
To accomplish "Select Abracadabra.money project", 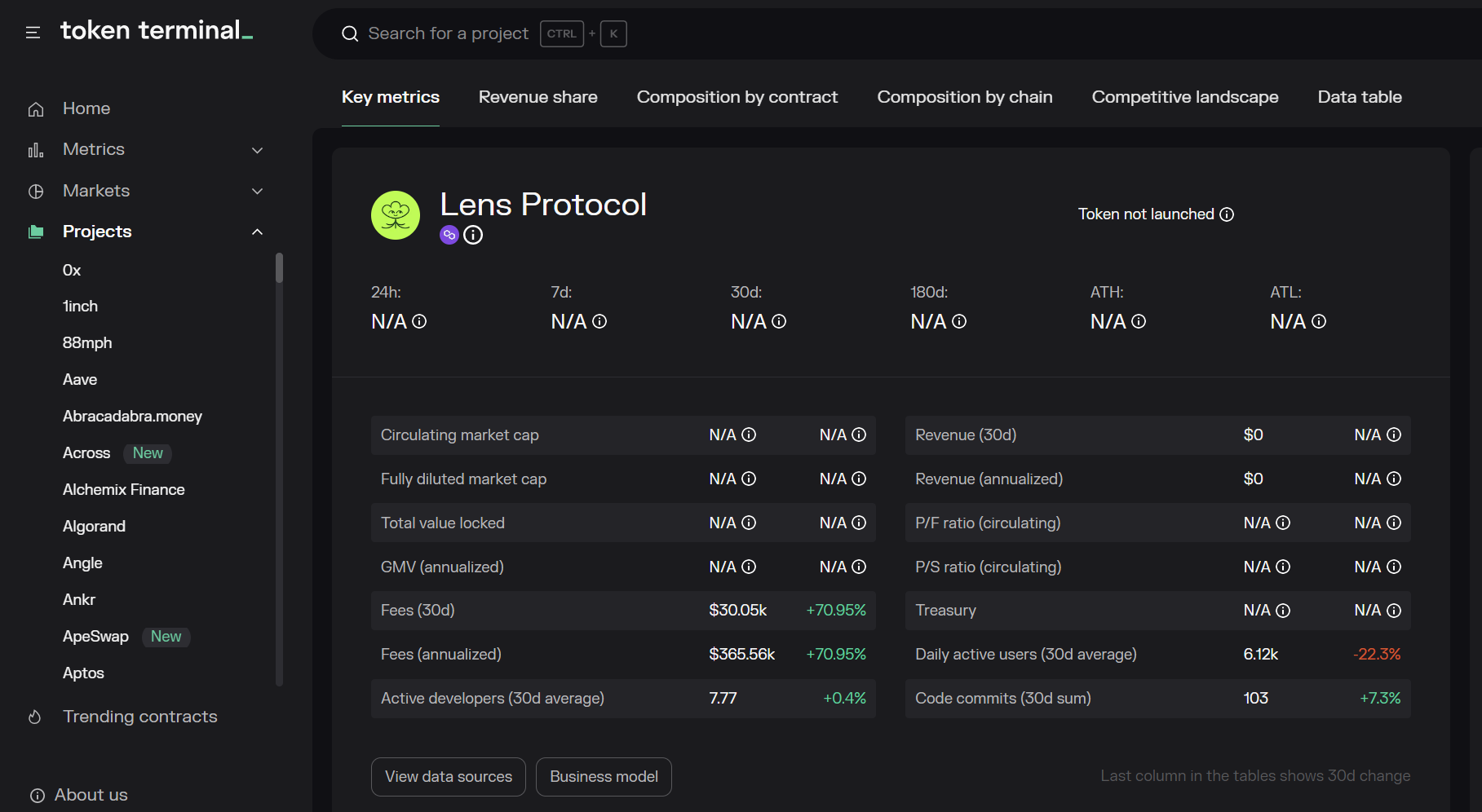I will click(x=132, y=417).
